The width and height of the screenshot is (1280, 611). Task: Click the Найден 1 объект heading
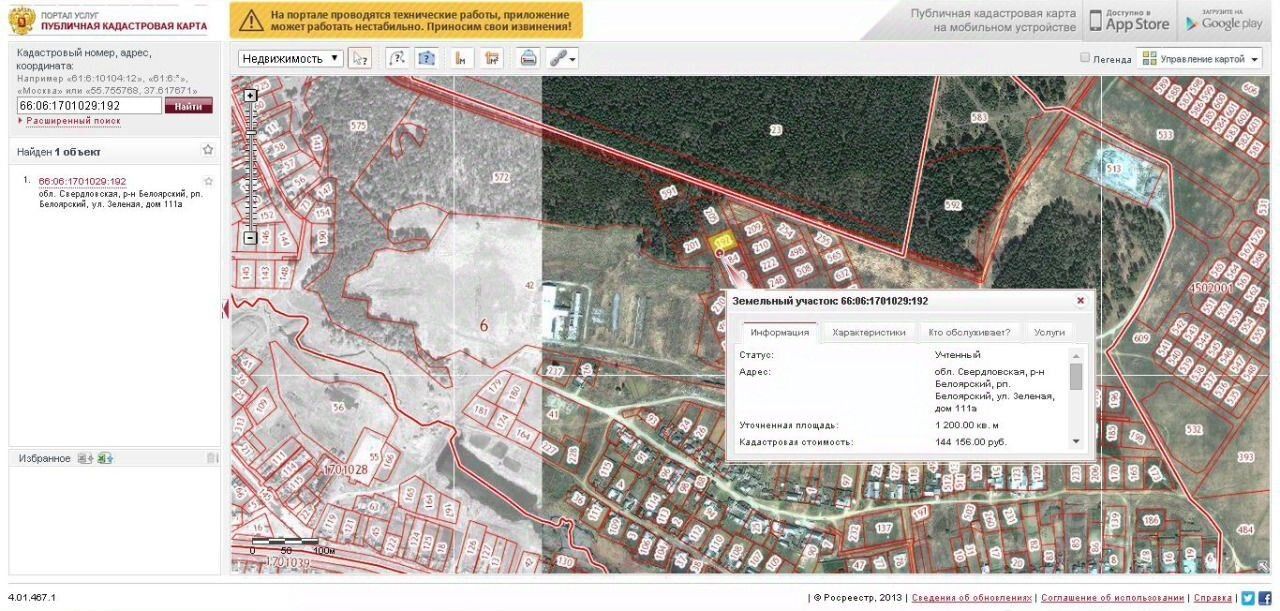tap(59, 152)
